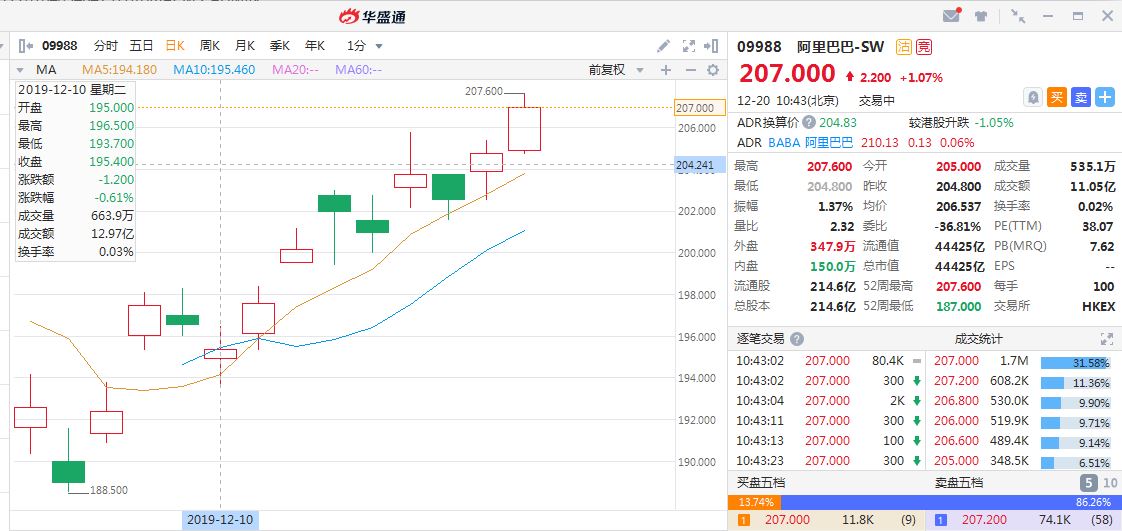The image size is (1122, 531).
Task: Switch to 分时 chart tab
Action: click(105, 46)
